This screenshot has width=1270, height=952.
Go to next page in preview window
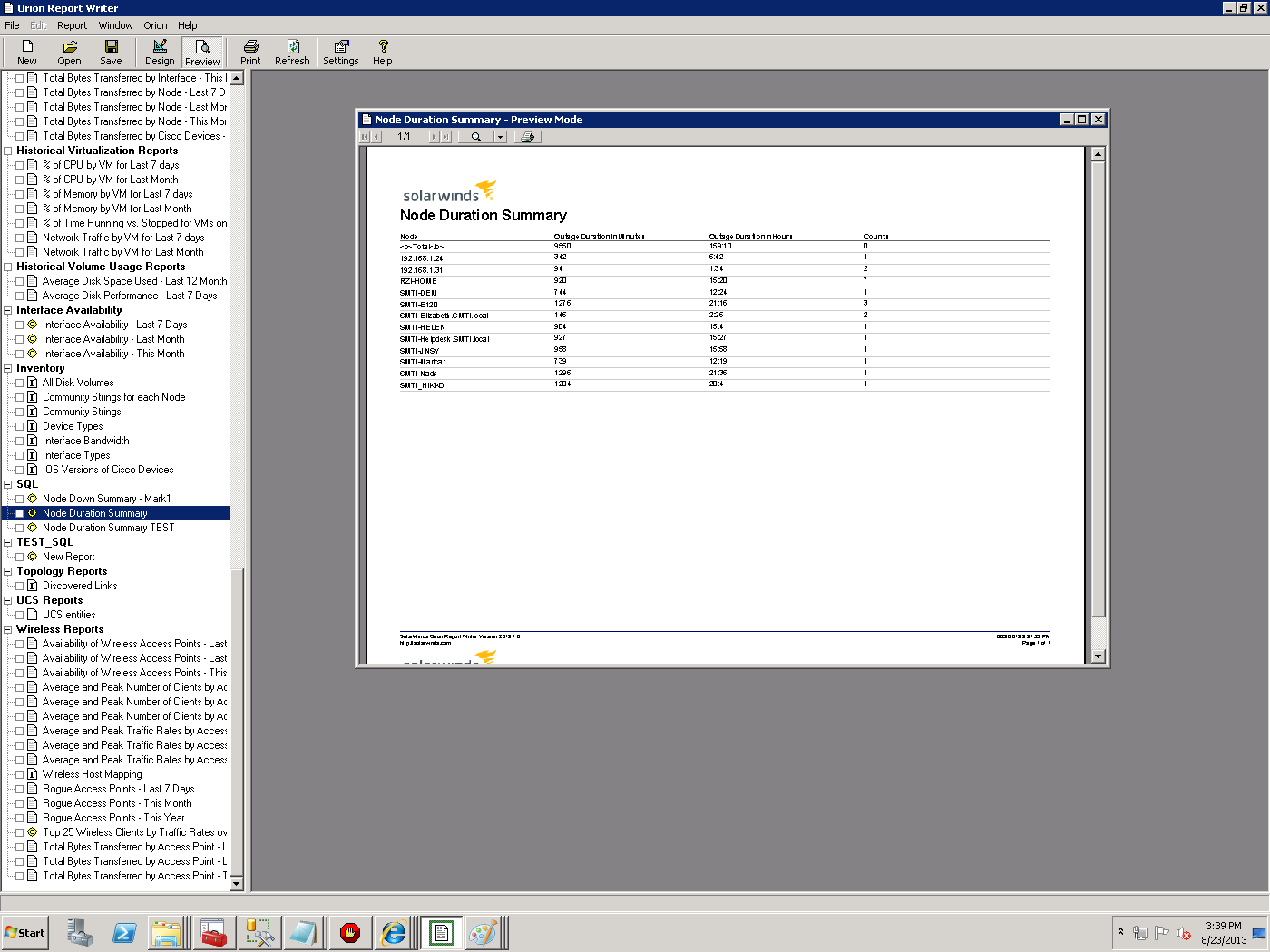pos(434,137)
